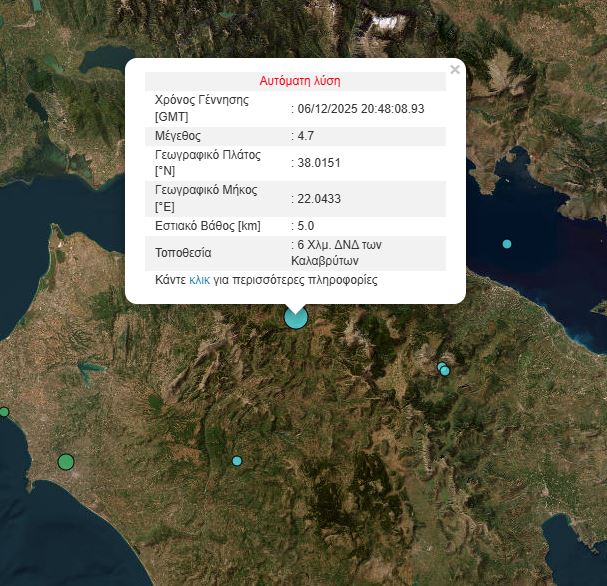This screenshot has width=607, height=586.
Task: Click the longitude value 22.0433
Action: (x=319, y=198)
